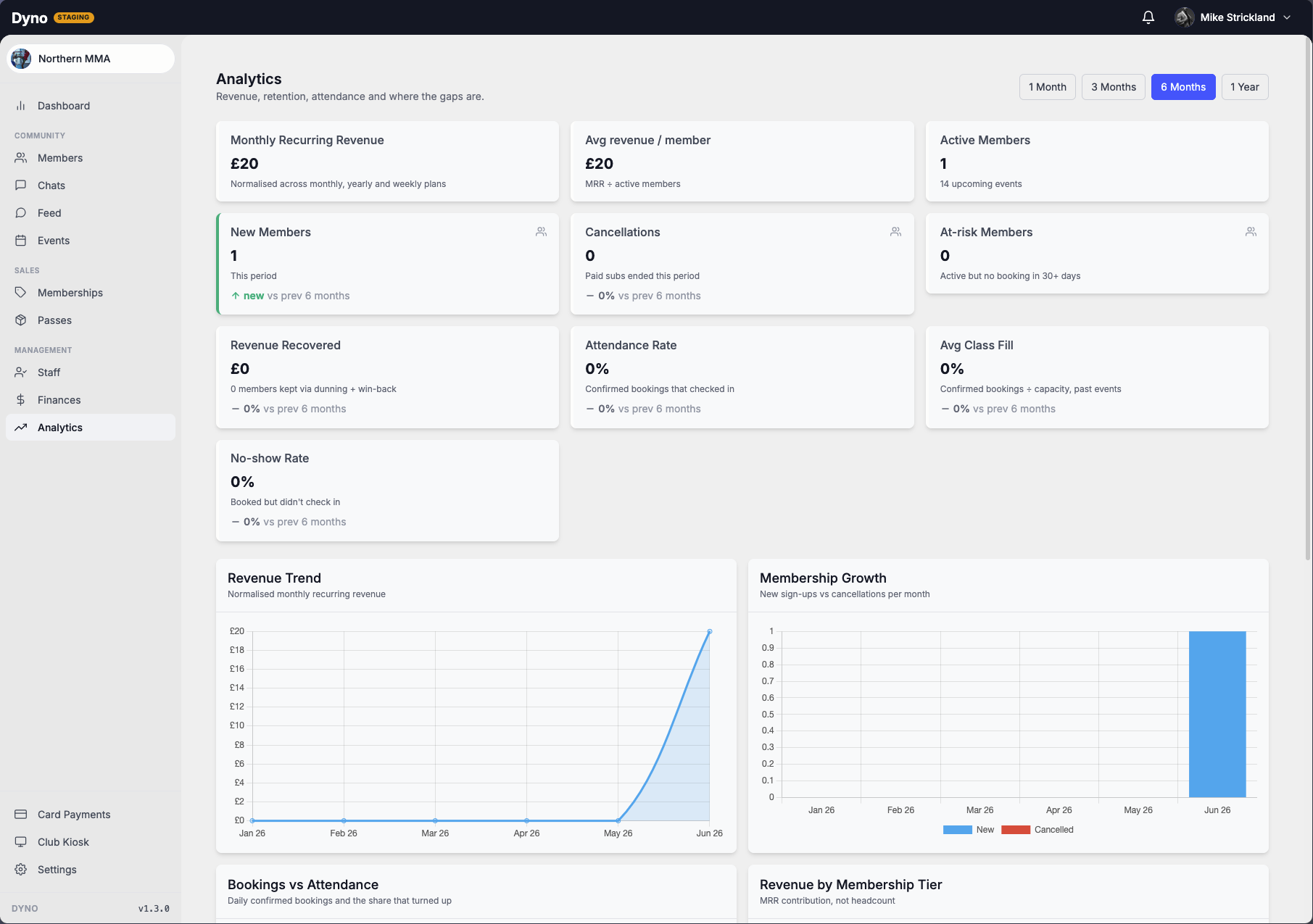The width and height of the screenshot is (1313, 924).
Task: Click the Events calendar icon
Action: (21, 241)
